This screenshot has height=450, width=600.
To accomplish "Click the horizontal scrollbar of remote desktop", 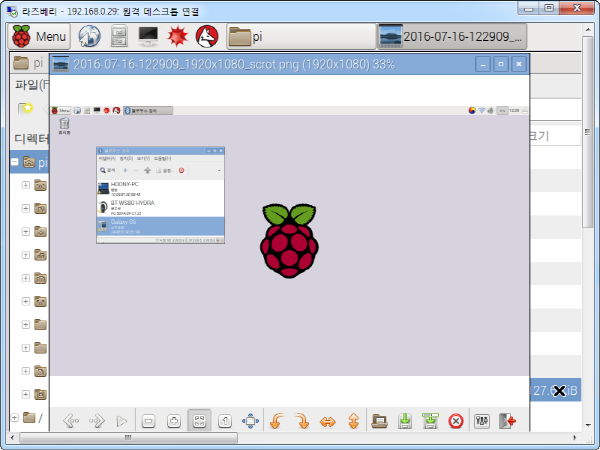I will click(128, 437).
